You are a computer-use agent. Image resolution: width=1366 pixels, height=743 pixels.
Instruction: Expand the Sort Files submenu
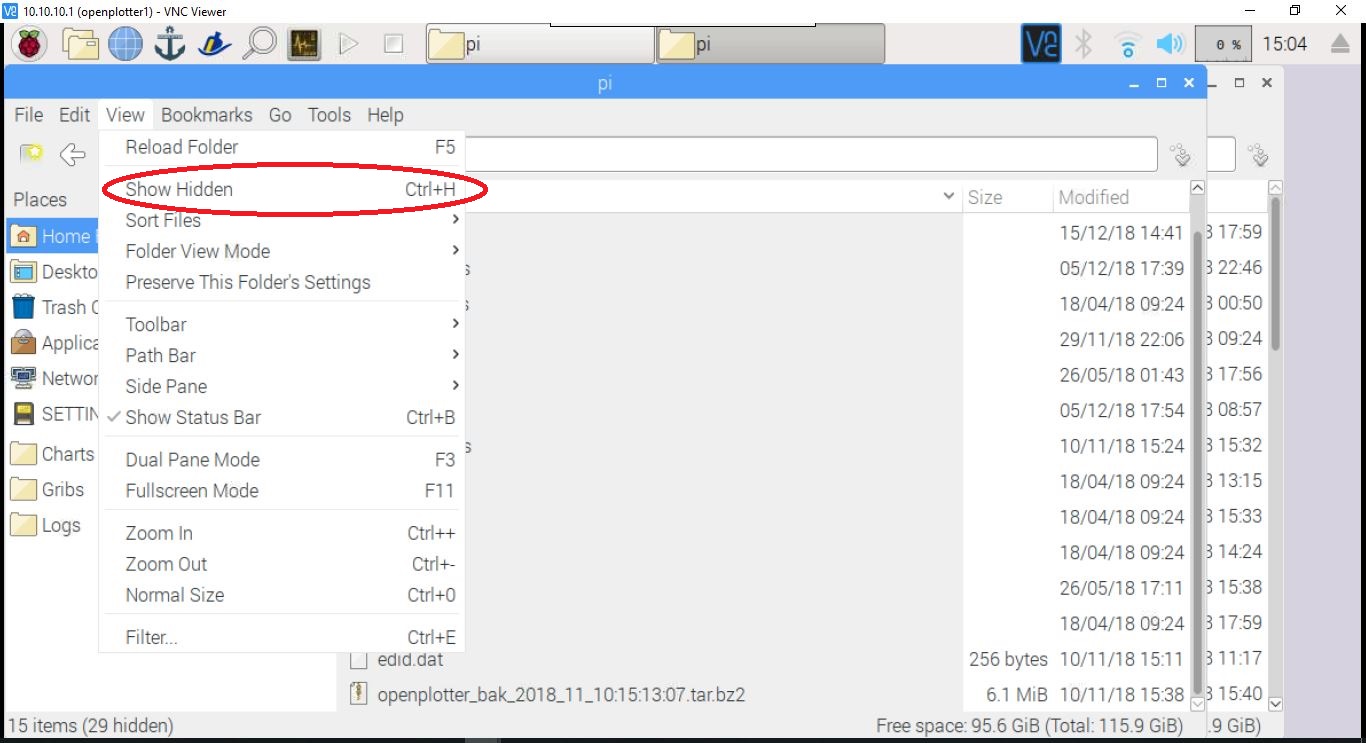click(163, 220)
